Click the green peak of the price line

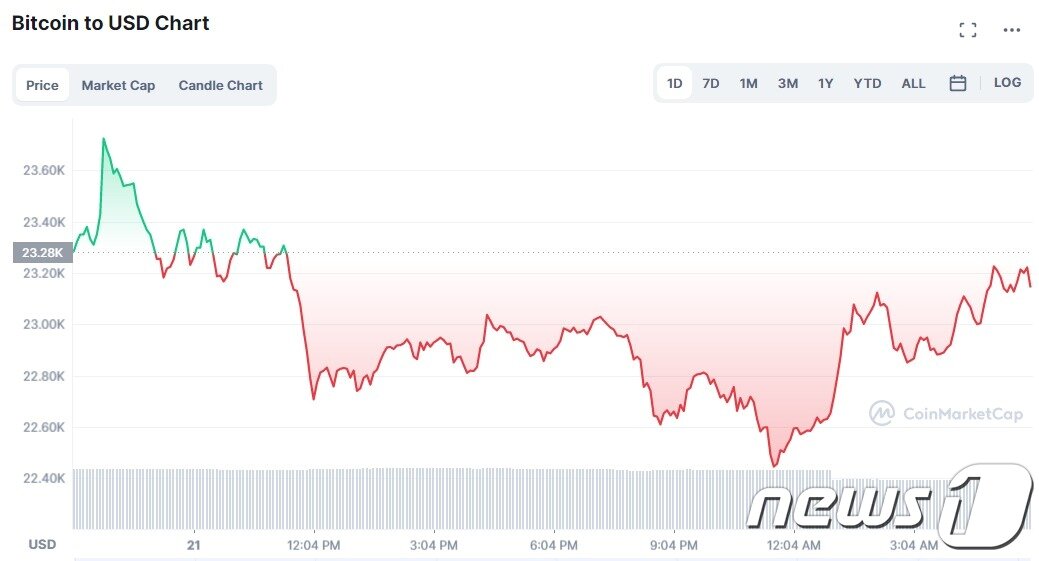[103, 139]
